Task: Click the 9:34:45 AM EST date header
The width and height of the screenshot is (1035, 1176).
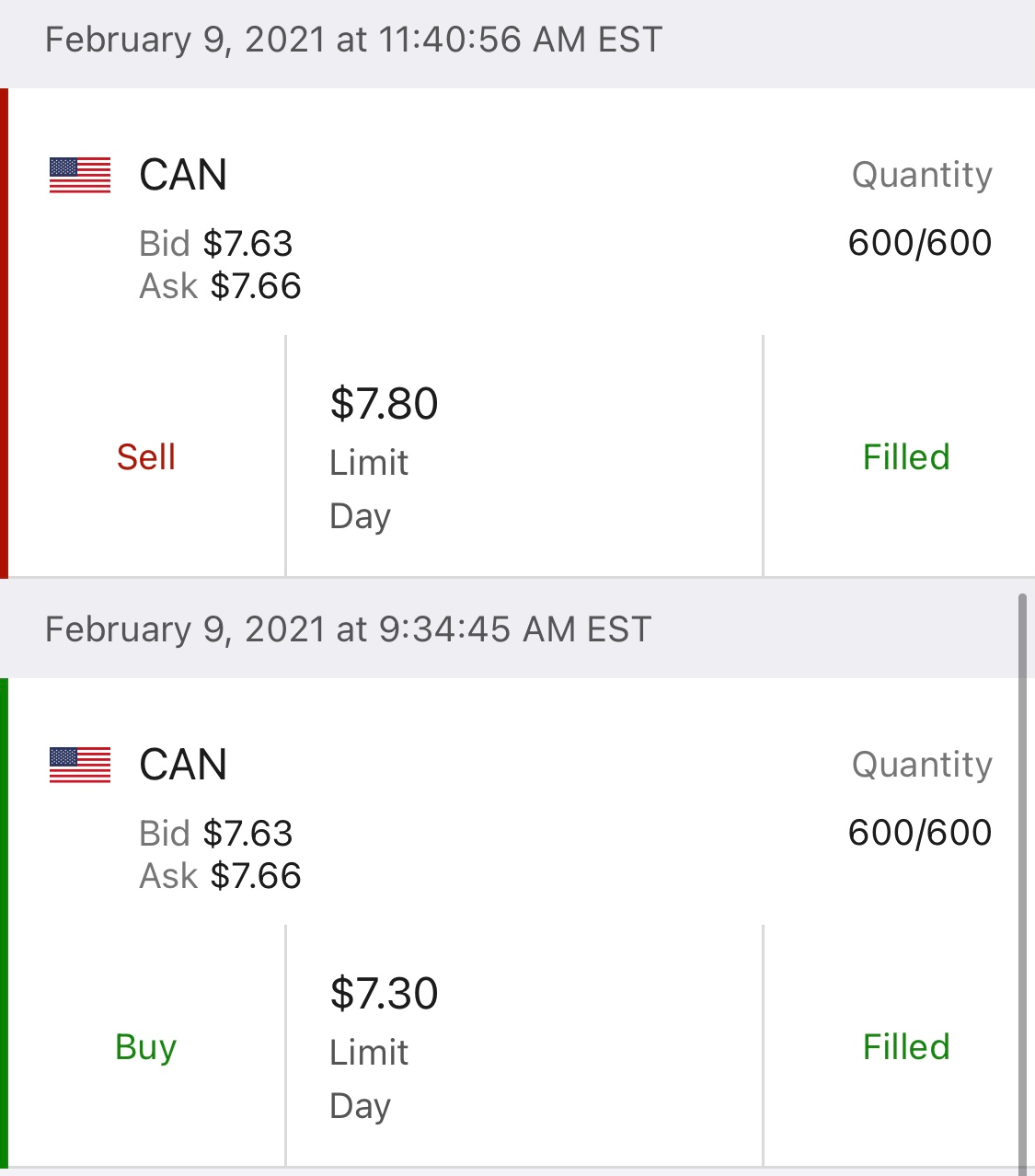Action: pos(349,630)
